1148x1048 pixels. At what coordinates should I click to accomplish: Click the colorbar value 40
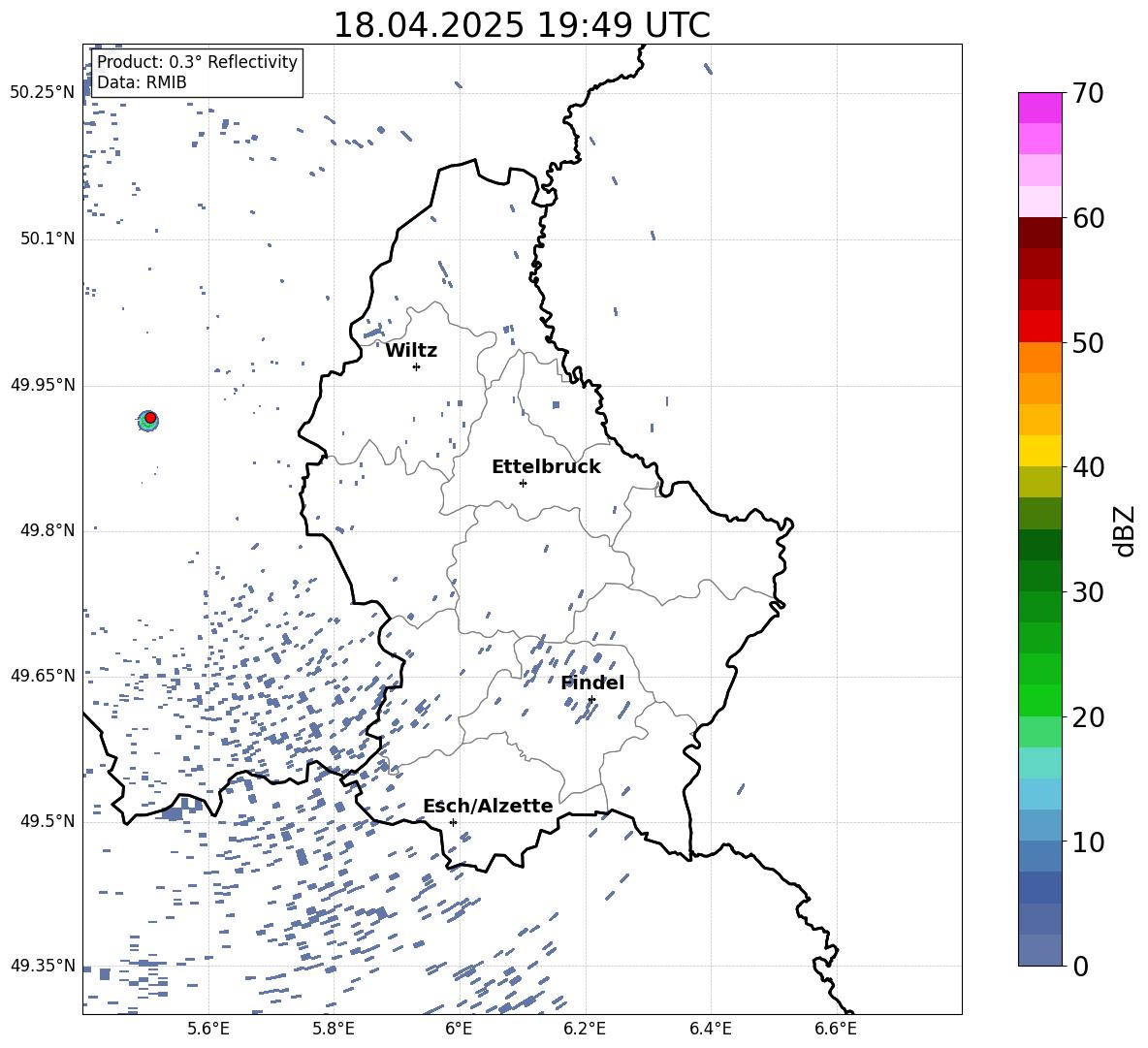pos(1088,467)
